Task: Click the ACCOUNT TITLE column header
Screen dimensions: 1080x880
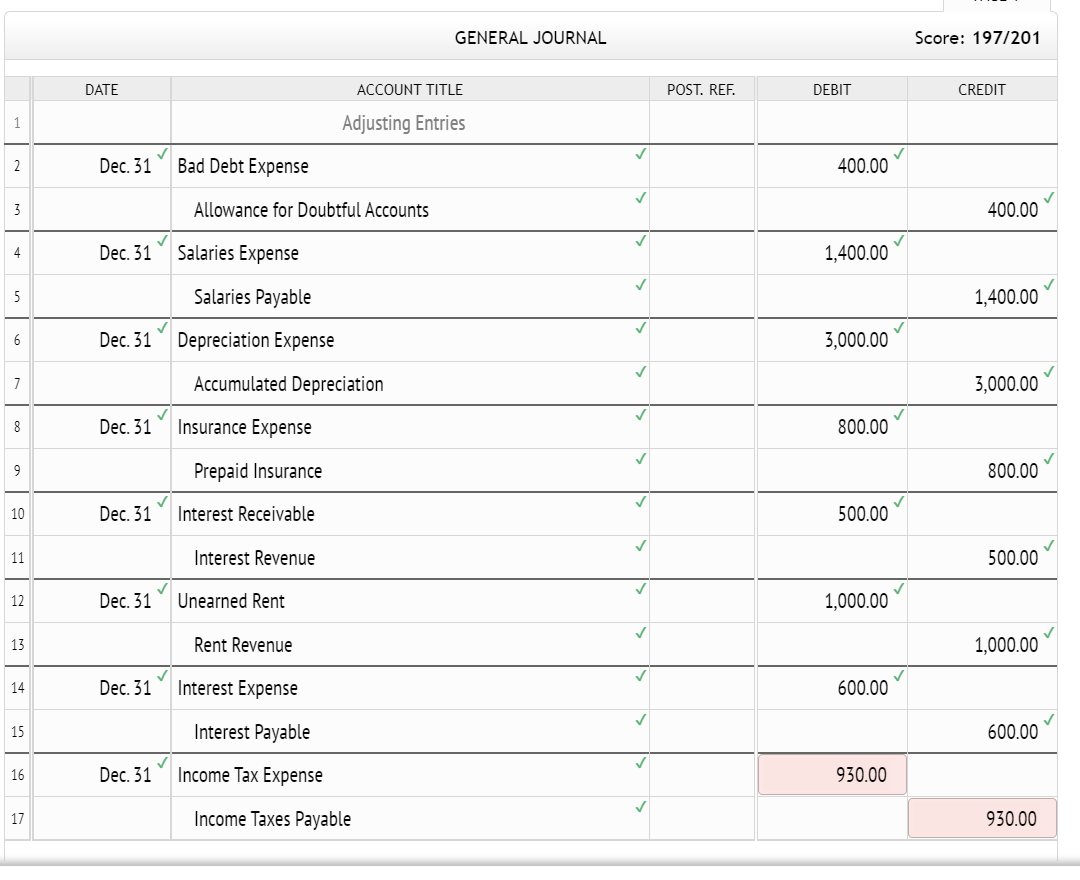Action: [x=410, y=90]
